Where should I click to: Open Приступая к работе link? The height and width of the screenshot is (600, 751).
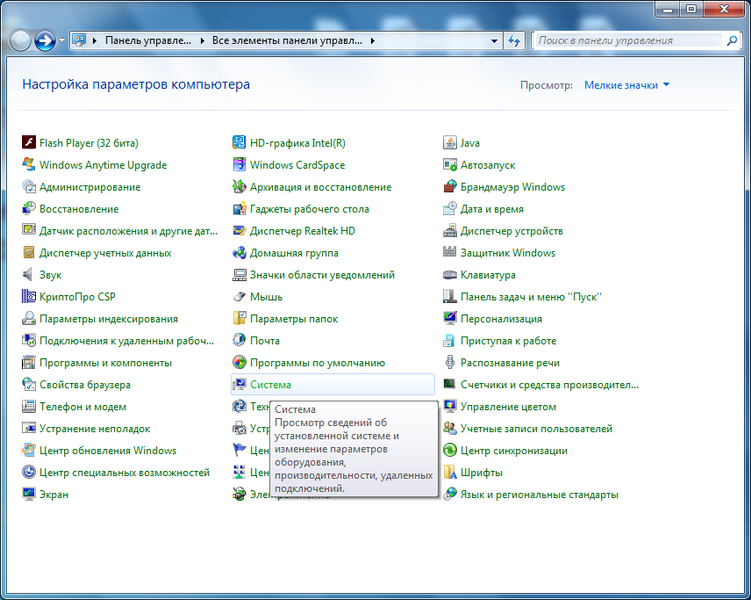click(508, 341)
